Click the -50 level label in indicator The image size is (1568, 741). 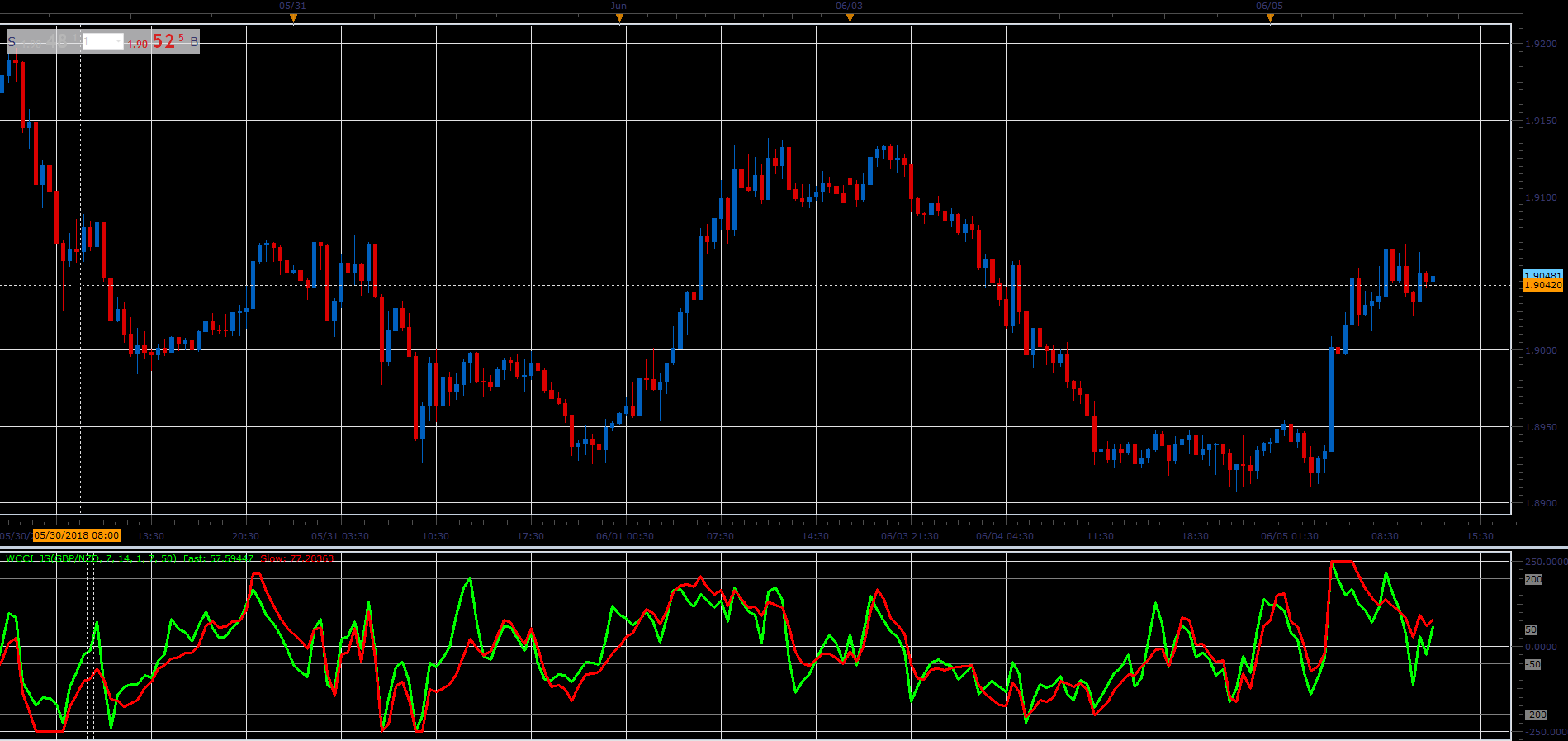pyautogui.click(x=1532, y=664)
